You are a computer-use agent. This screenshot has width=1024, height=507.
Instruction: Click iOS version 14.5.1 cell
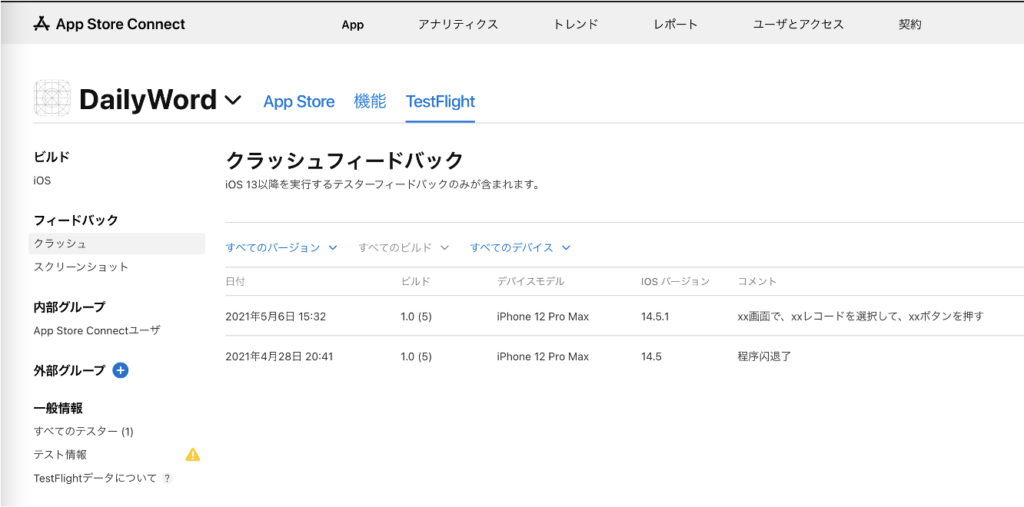[x=656, y=317]
